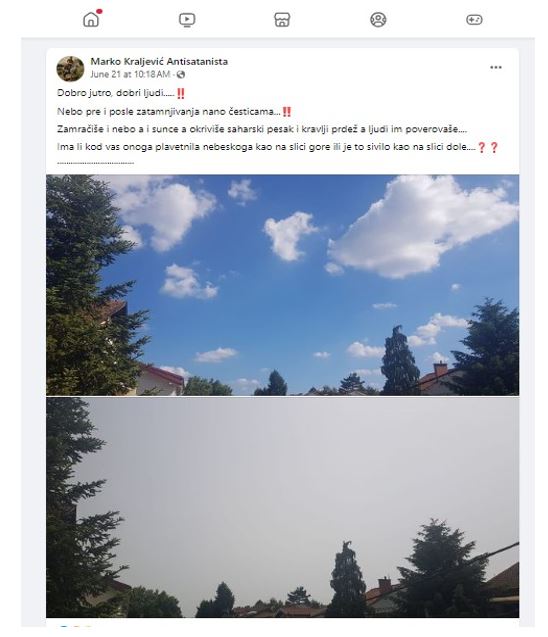Viewport: 548px width, 637px height.
Task: Open the Groups icon in top navigation
Action: coord(378,20)
